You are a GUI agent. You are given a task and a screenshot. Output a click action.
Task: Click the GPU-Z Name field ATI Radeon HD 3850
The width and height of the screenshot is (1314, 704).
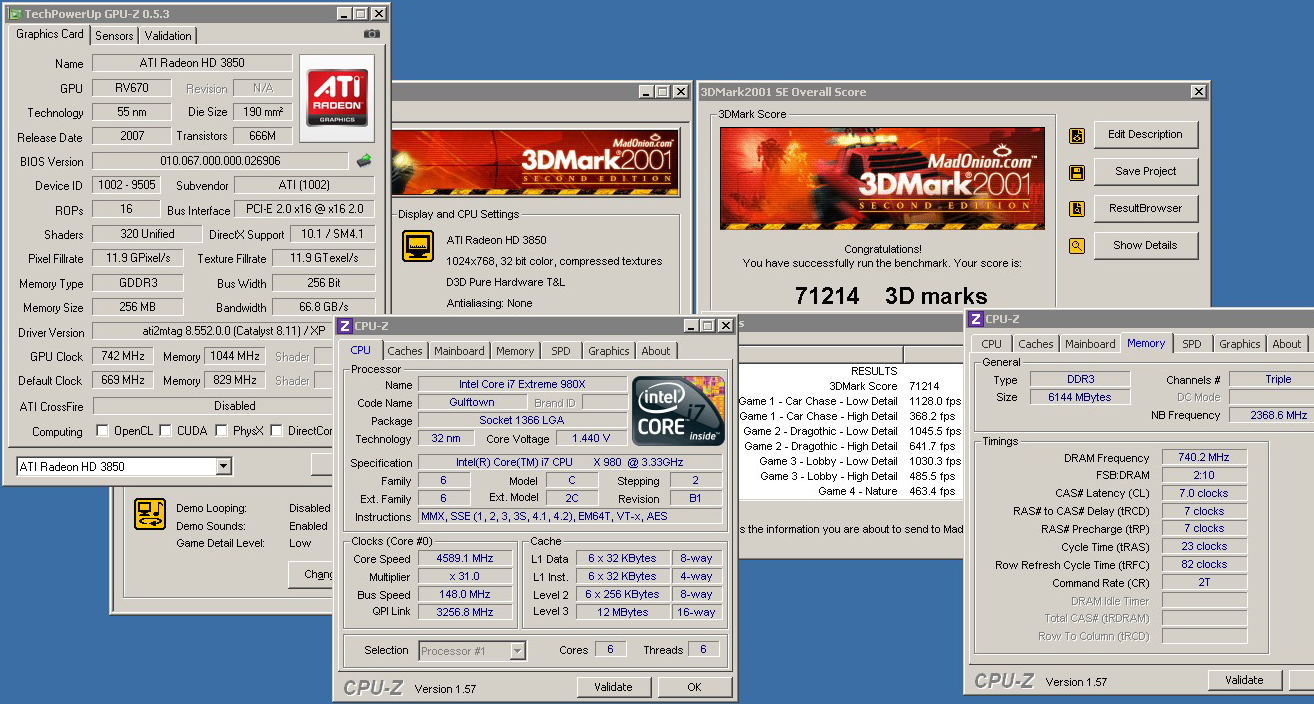pyautogui.click(x=192, y=63)
